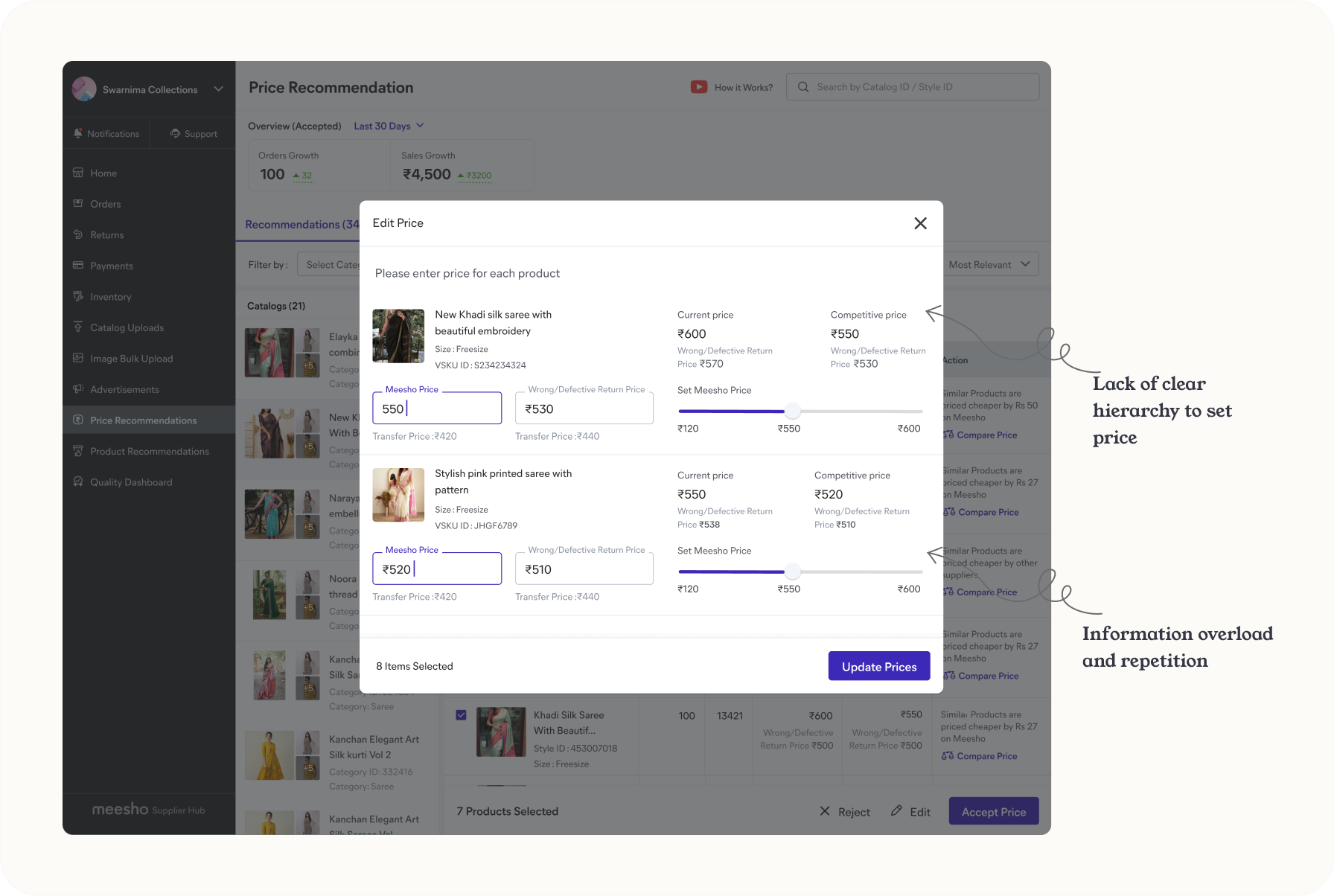Click Wrong/Defective Return Price field showing ₹530
The width and height of the screenshot is (1334, 896).
584,409
